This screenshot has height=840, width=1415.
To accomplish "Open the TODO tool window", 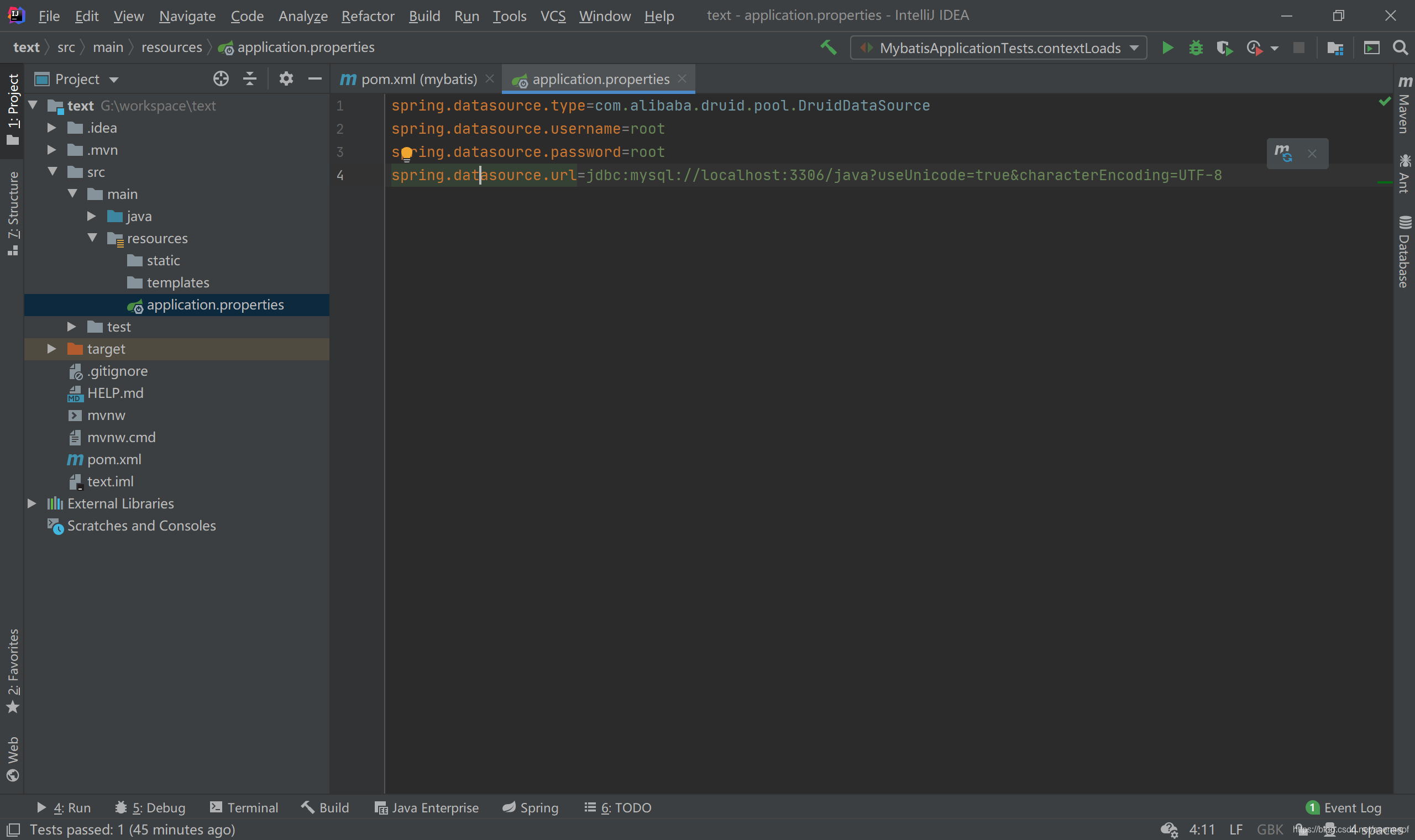I will tap(617, 808).
